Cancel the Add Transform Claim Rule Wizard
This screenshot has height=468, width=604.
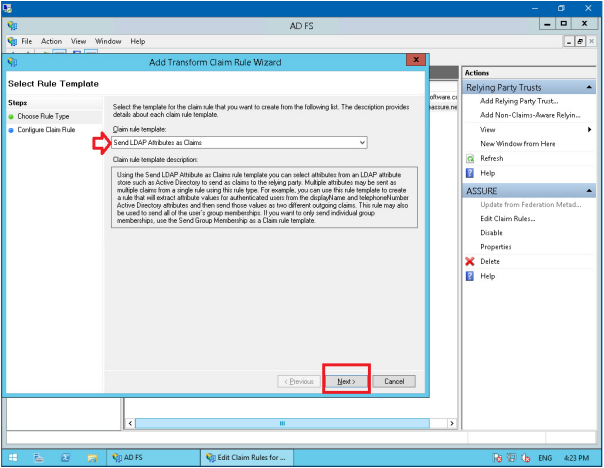tap(394, 381)
